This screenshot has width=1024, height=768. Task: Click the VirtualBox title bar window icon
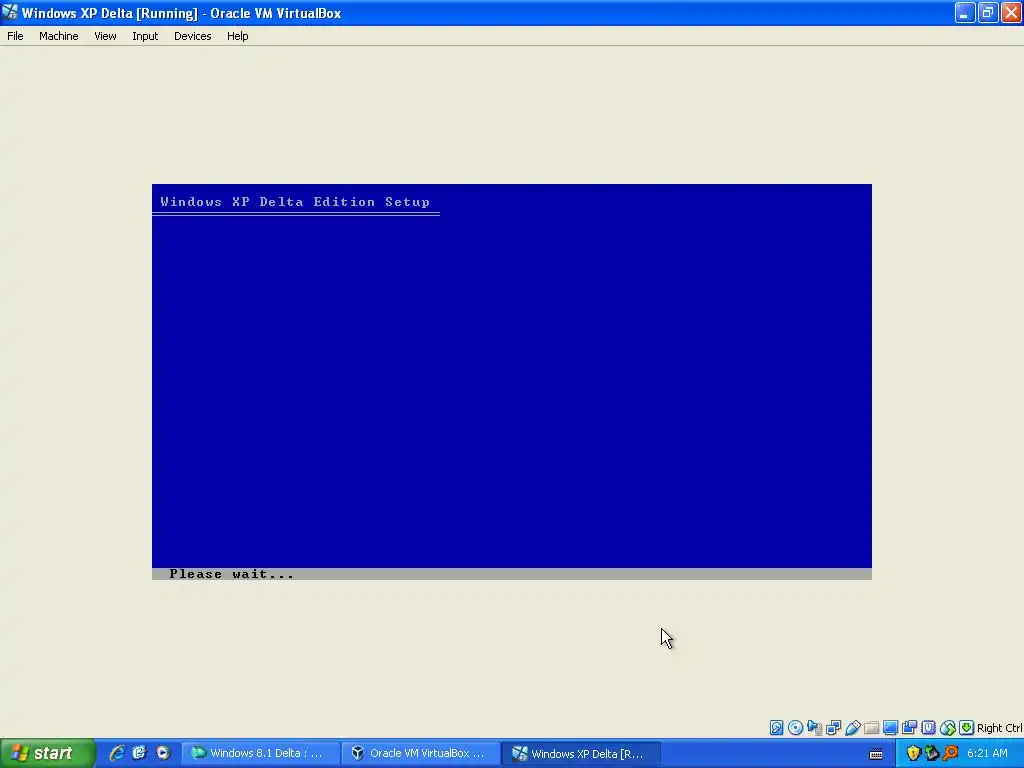point(10,12)
